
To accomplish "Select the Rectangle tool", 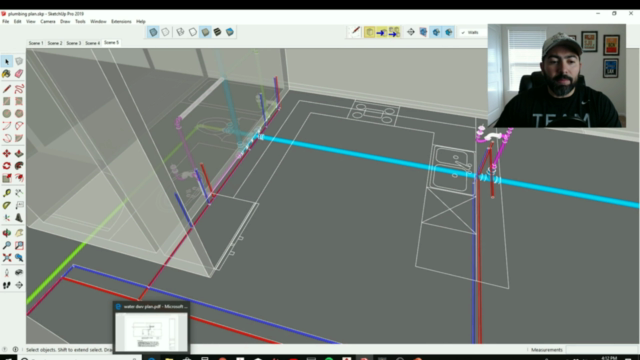I will [7, 101].
